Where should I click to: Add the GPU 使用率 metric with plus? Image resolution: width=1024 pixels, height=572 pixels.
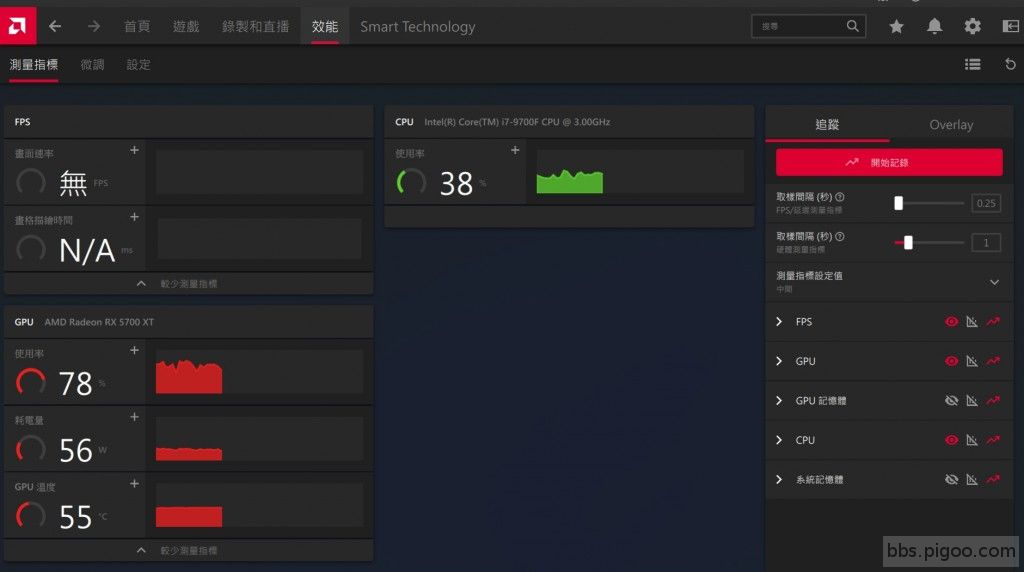pyautogui.click(x=134, y=350)
